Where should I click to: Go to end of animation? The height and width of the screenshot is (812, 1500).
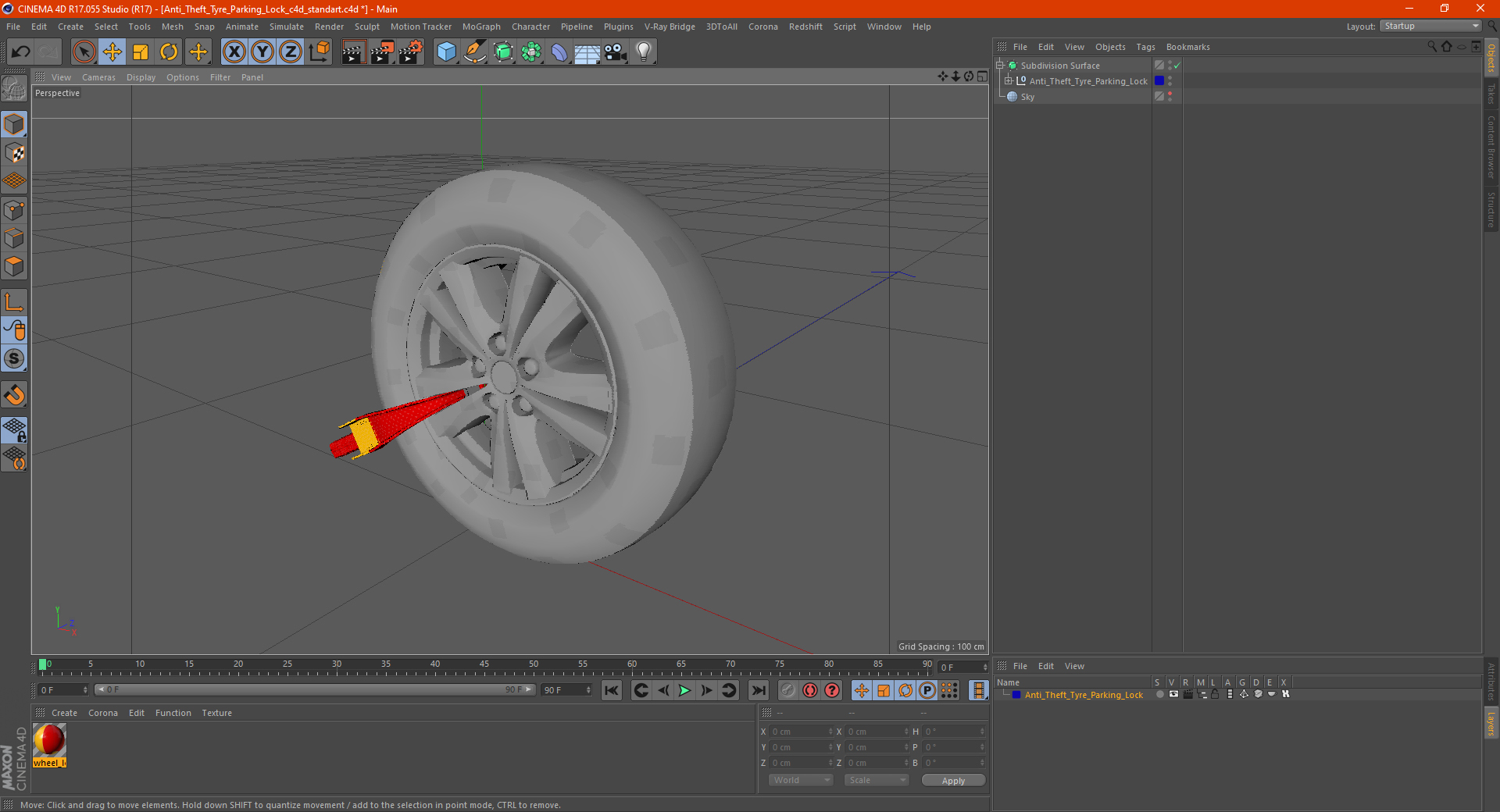(758, 690)
